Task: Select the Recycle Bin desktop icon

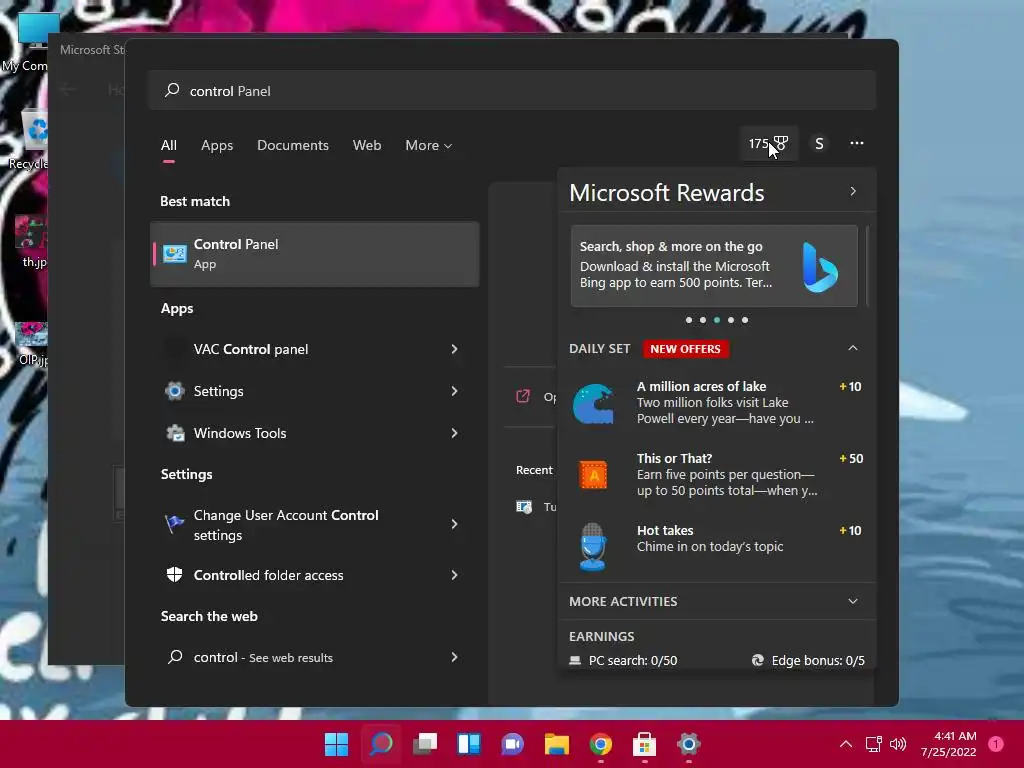Action: (29, 140)
